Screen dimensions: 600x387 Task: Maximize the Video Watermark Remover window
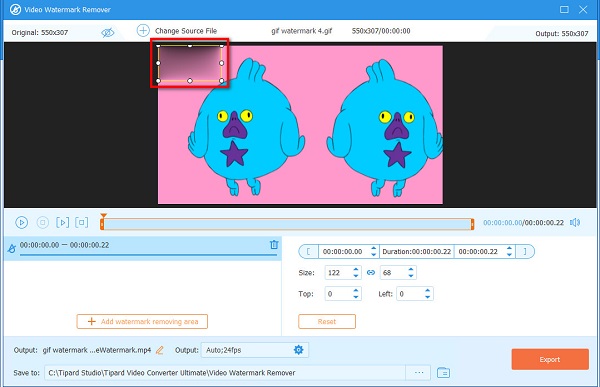point(564,9)
